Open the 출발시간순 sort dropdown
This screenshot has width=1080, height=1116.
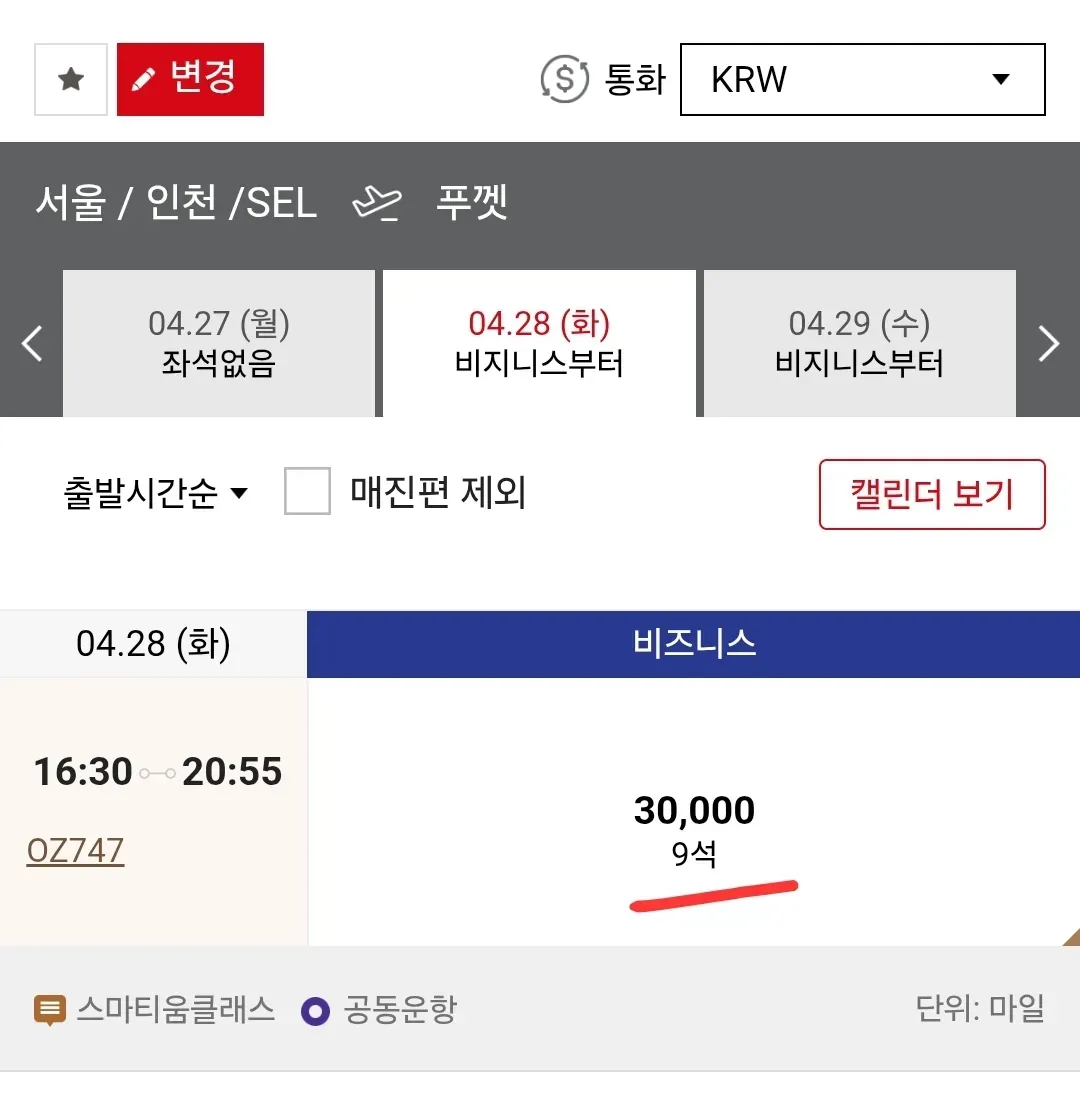[155, 493]
